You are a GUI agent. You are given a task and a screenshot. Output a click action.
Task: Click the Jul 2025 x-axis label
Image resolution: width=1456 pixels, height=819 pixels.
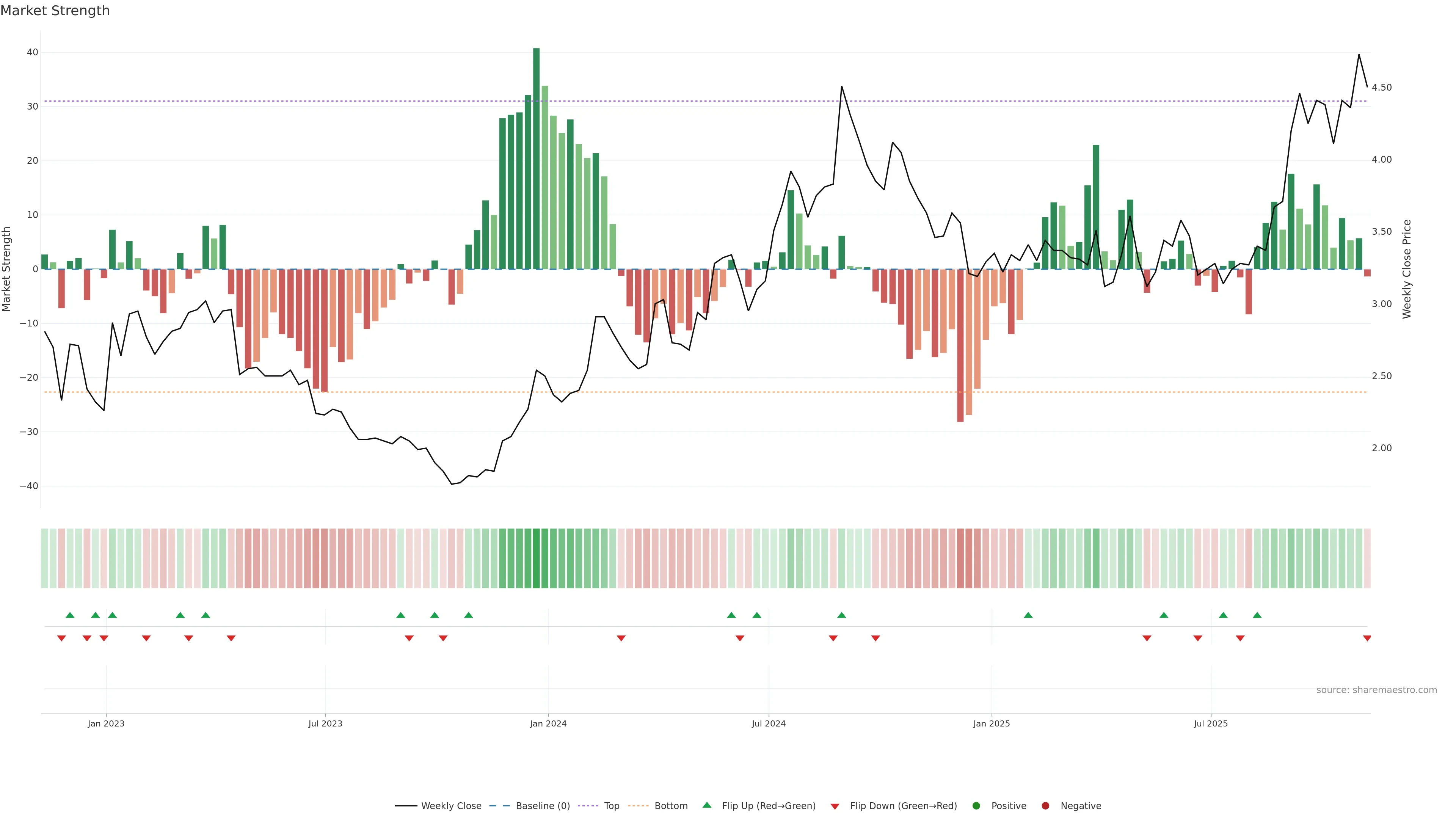[x=1211, y=723]
